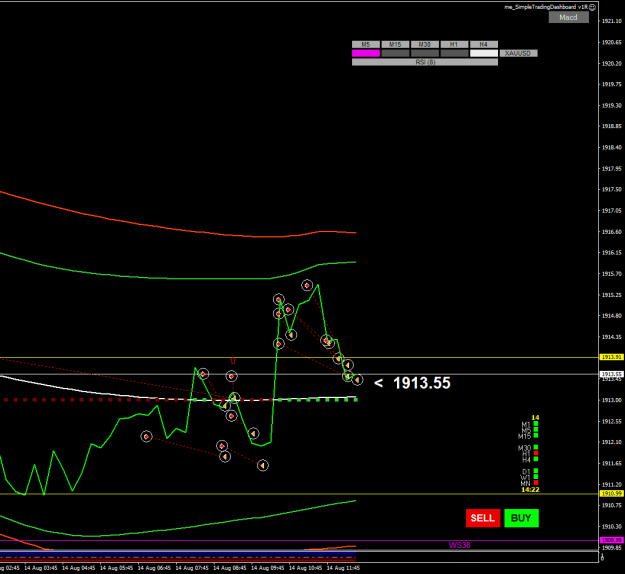The image size is (625, 574).
Task: Click the grey signal cell under M15
Action: coord(395,53)
